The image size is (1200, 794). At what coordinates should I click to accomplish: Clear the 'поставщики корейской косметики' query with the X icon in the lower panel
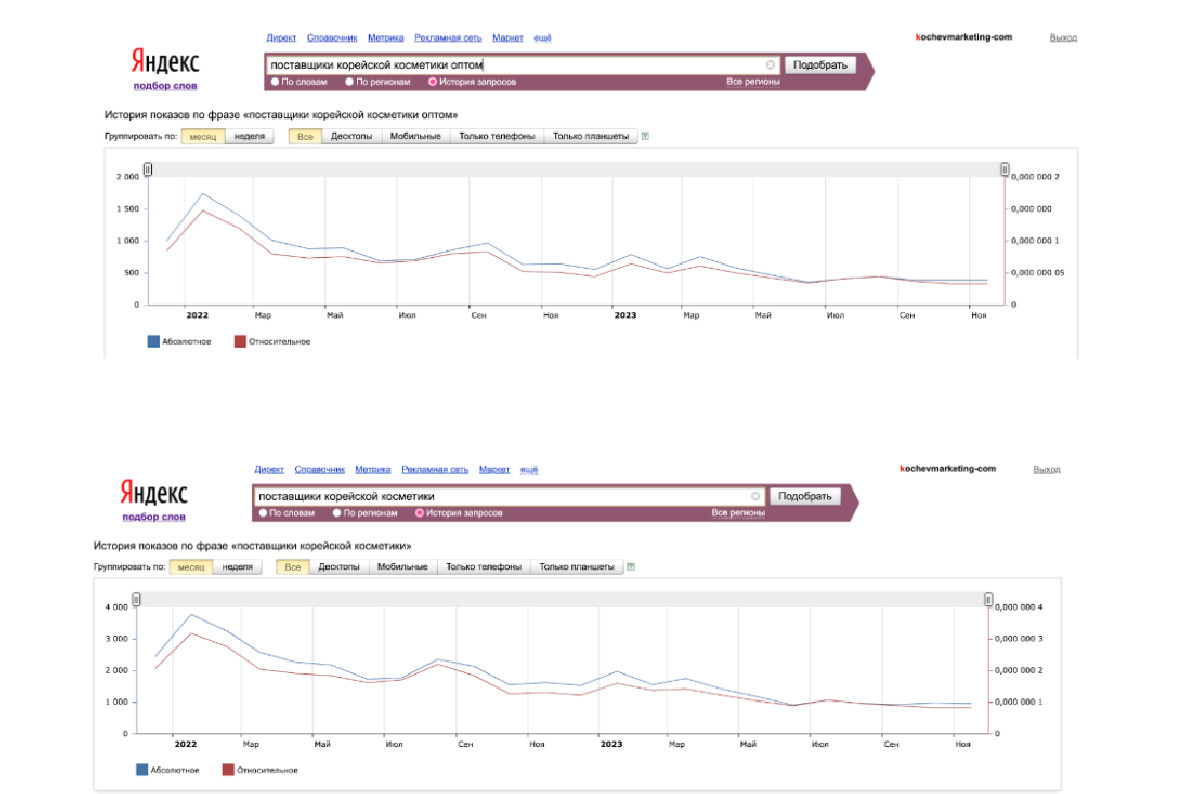[756, 496]
